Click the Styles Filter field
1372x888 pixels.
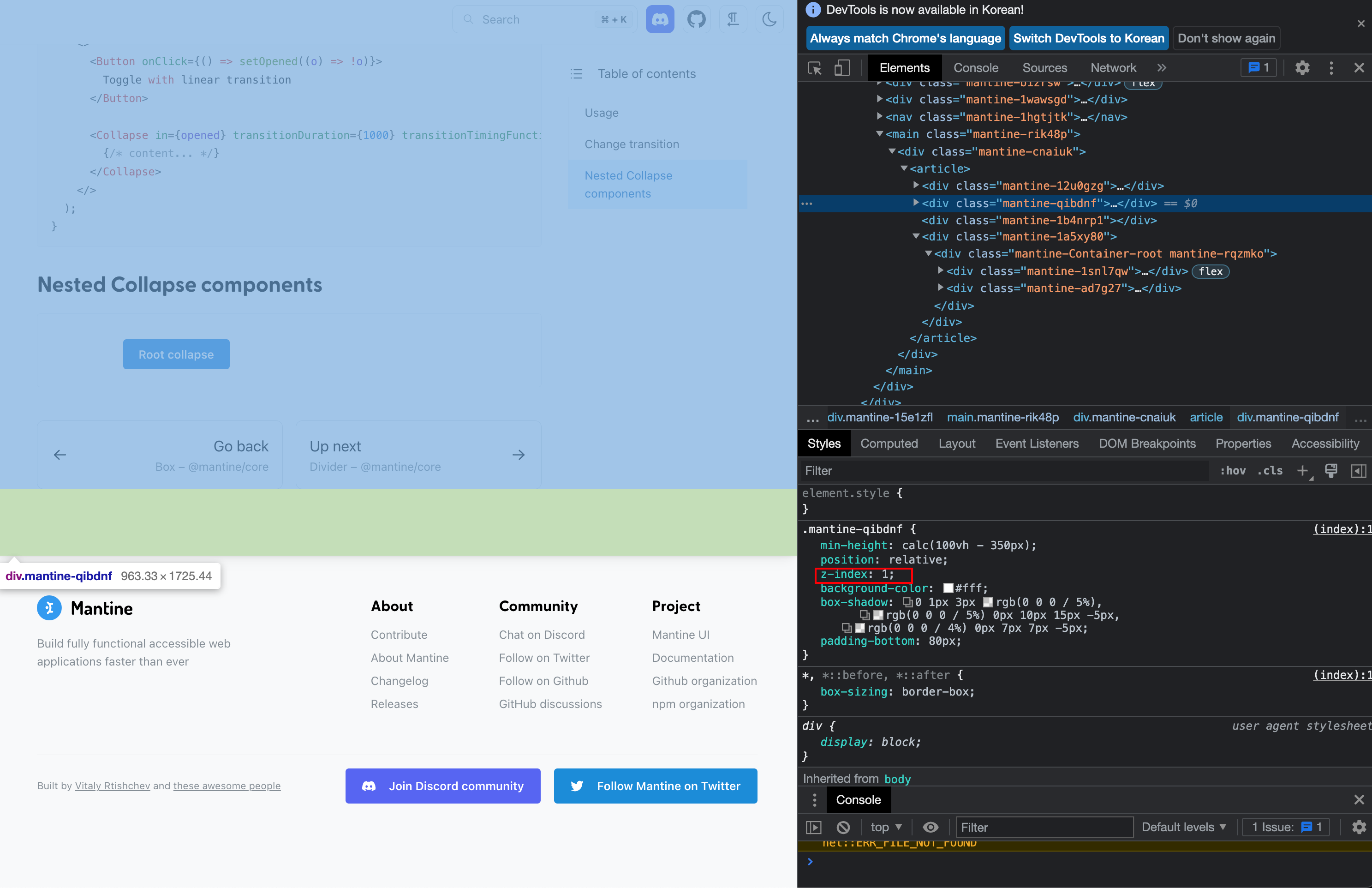point(1004,470)
